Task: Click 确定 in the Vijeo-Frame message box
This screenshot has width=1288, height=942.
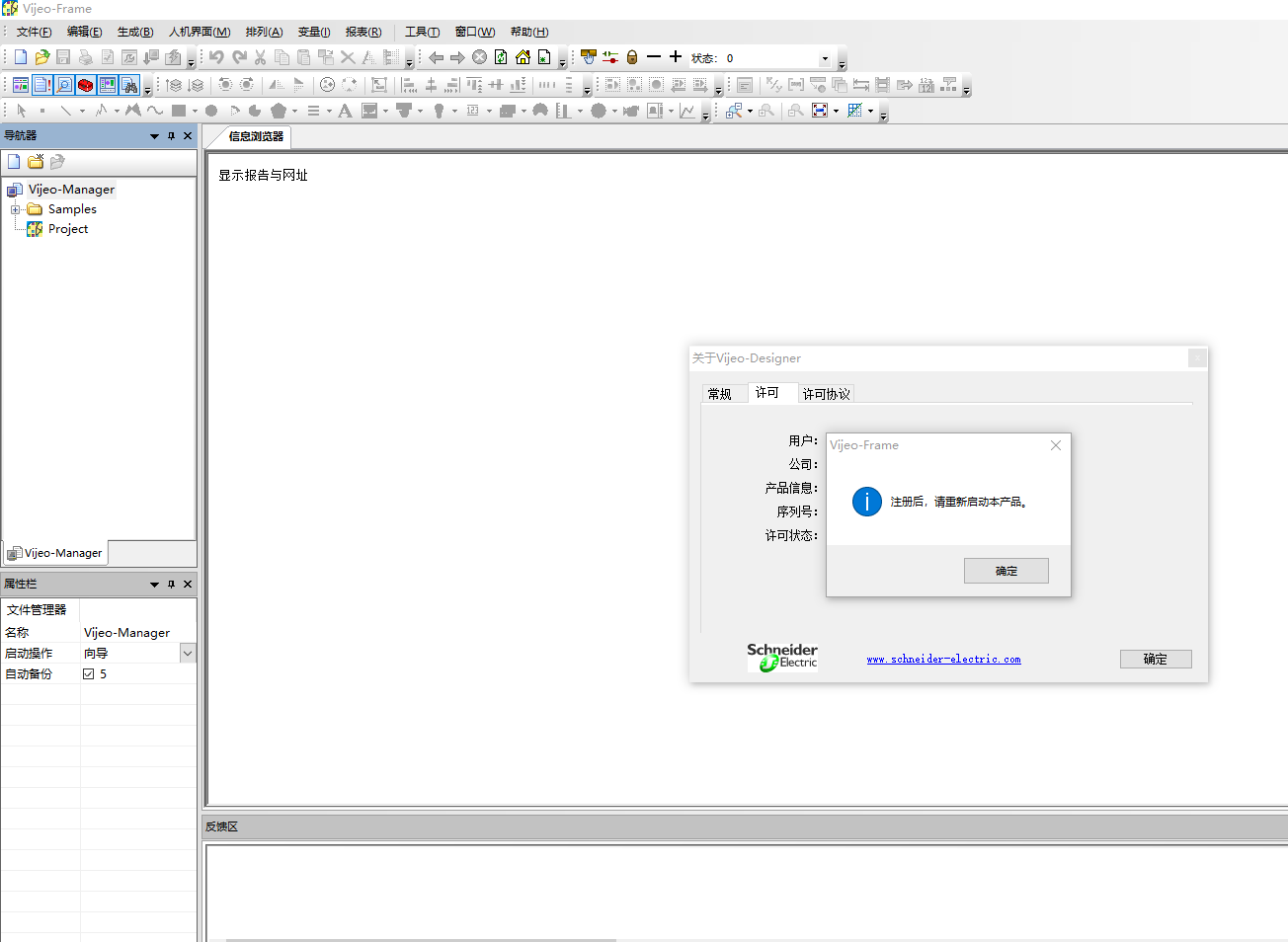Action: 1006,571
